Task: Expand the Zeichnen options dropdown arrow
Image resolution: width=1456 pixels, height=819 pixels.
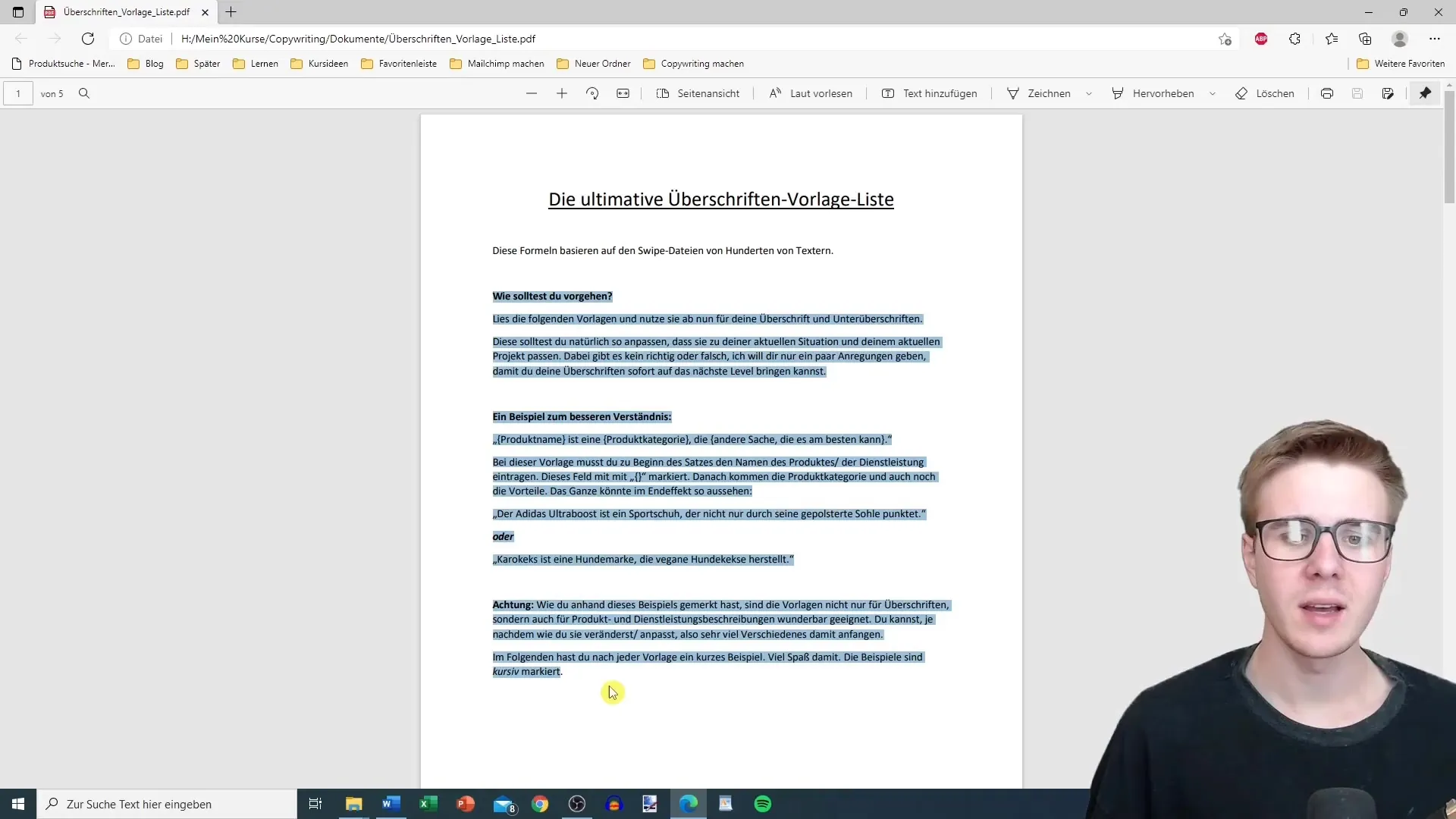Action: click(1089, 93)
